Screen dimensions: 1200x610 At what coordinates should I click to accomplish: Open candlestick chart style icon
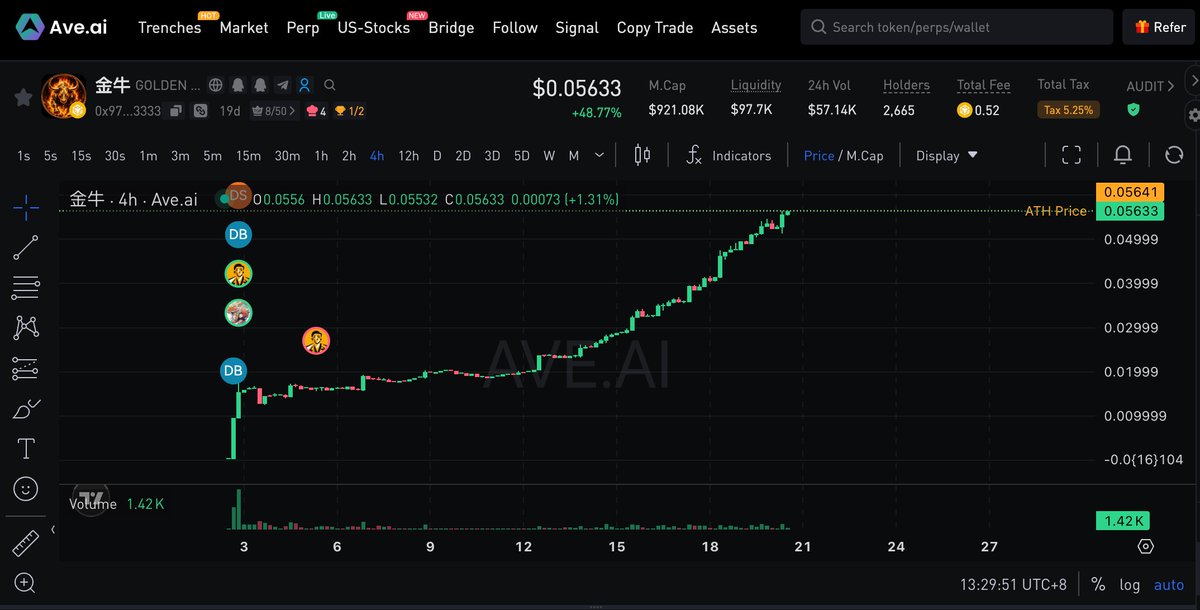[642, 155]
